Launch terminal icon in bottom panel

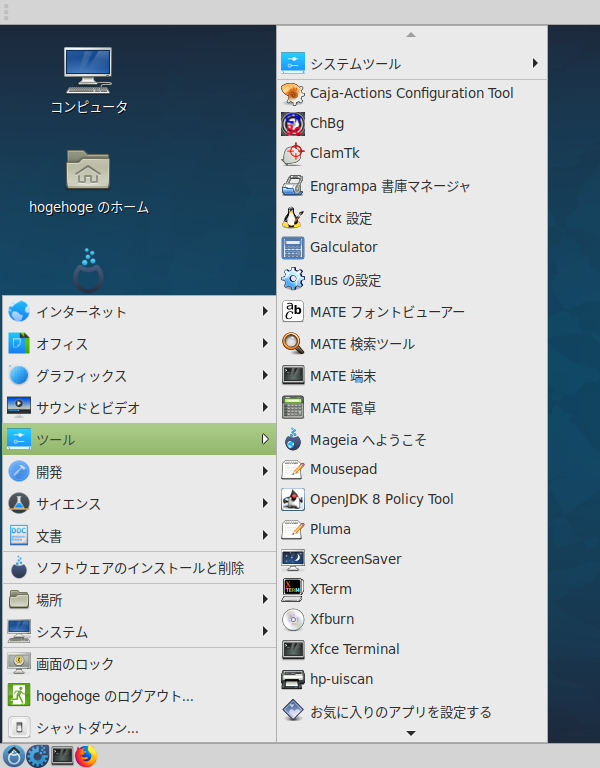(62, 756)
